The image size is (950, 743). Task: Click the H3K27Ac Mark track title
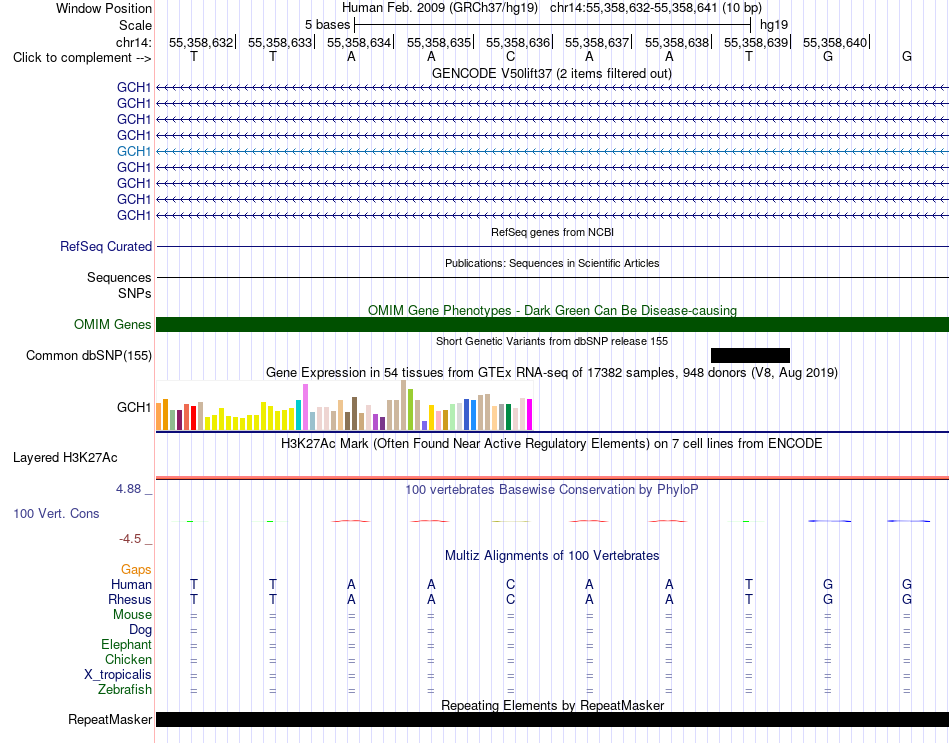tap(552, 444)
